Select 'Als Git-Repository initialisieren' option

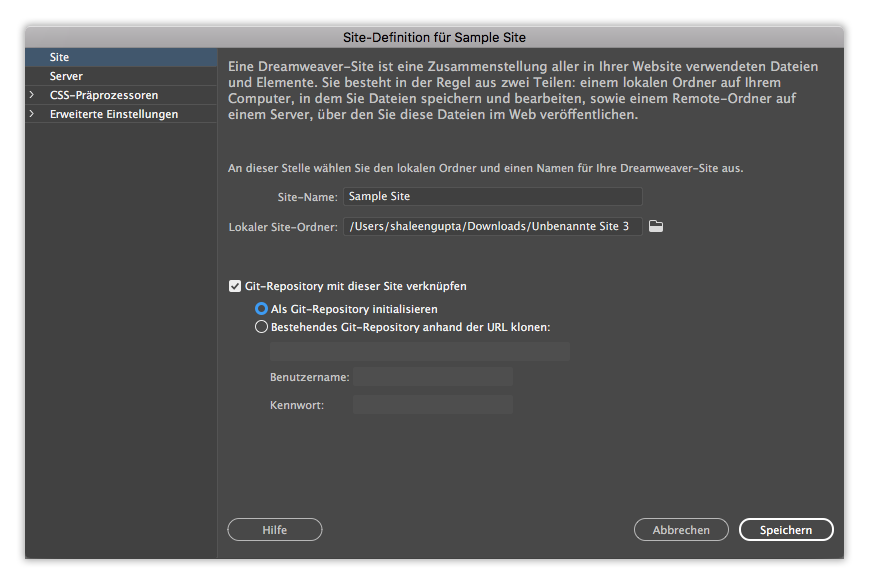[x=261, y=308]
